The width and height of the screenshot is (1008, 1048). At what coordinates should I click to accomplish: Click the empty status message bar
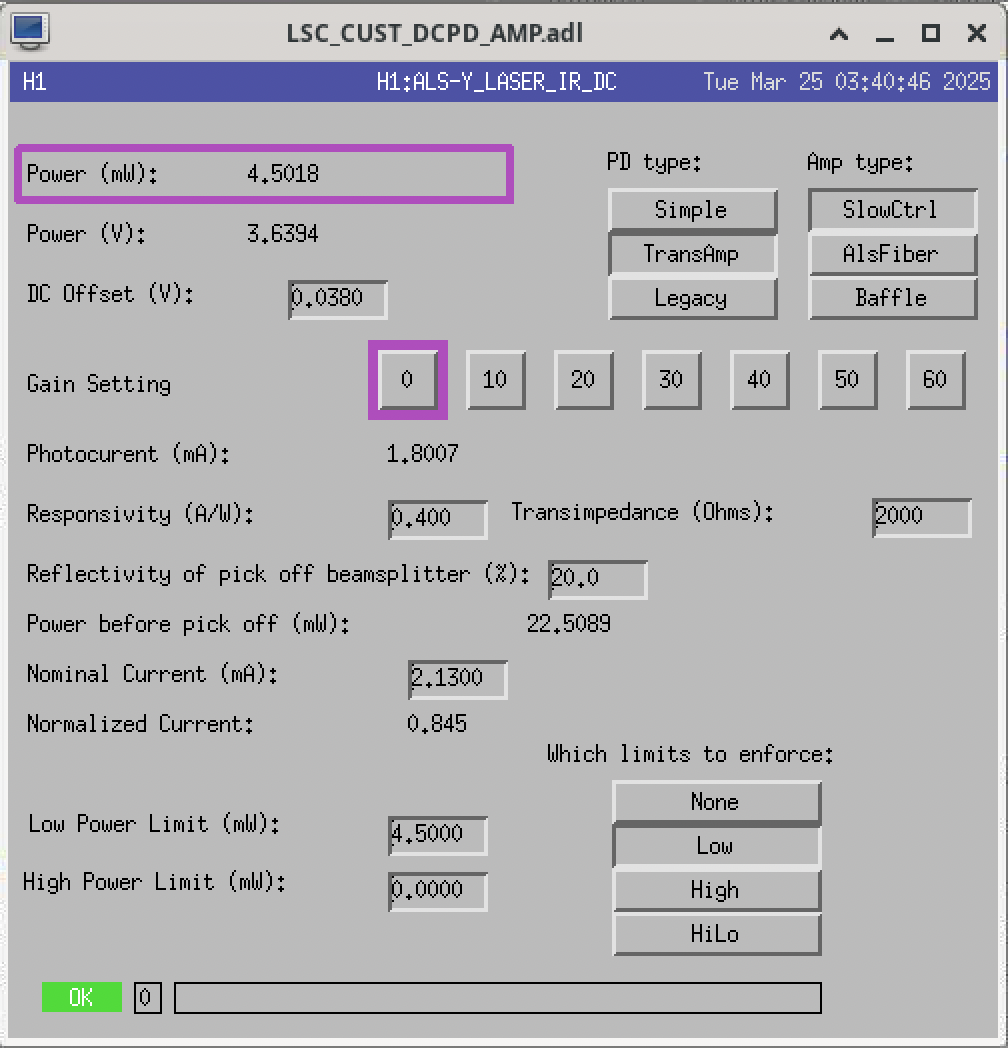pyautogui.click(x=497, y=997)
